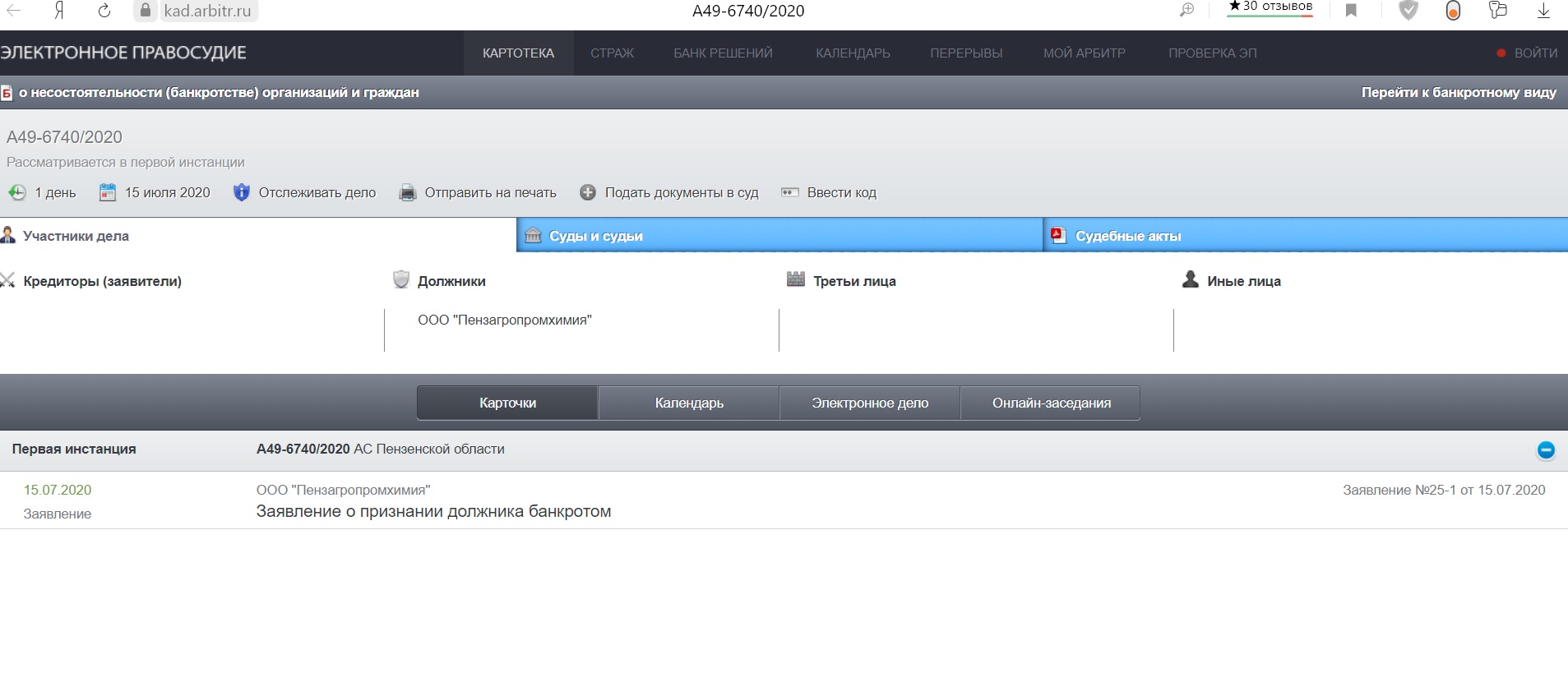Click the plus icon for Подать документы в суд
Viewport: 1568px width, 696px height.
tap(587, 193)
